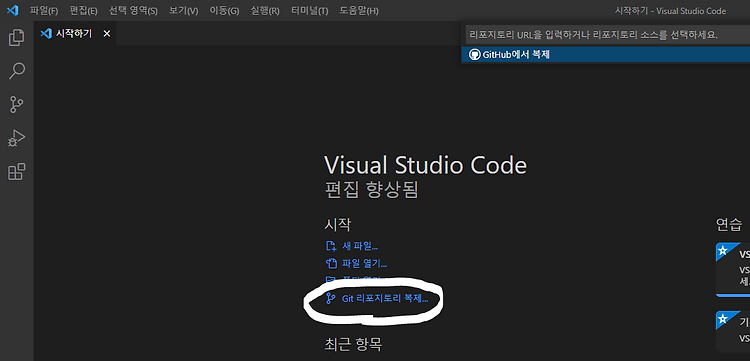The image size is (750, 361).
Task: Open the 터미널(T) menu
Action: click(x=309, y=11)
